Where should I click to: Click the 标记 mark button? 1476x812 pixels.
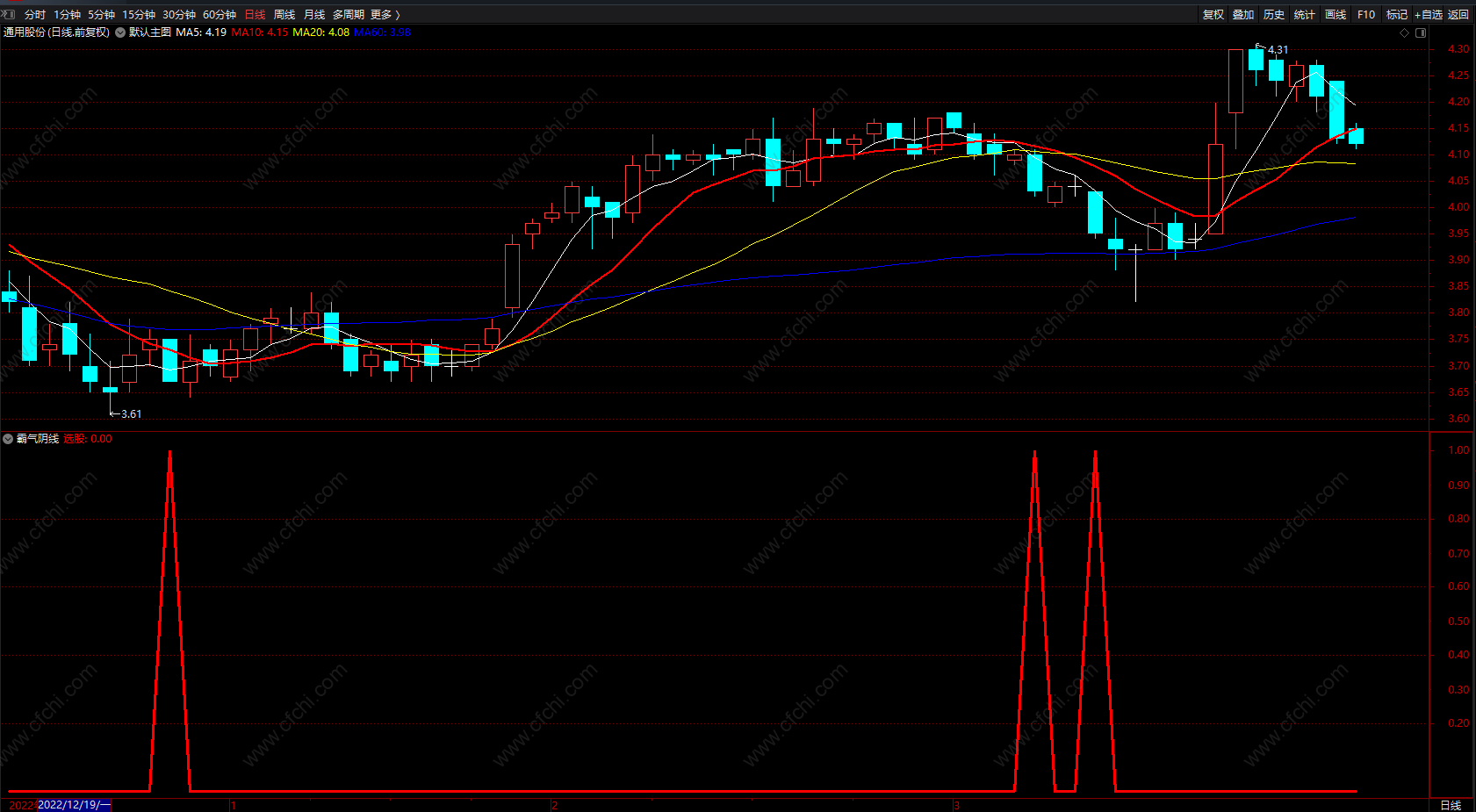1397,14
